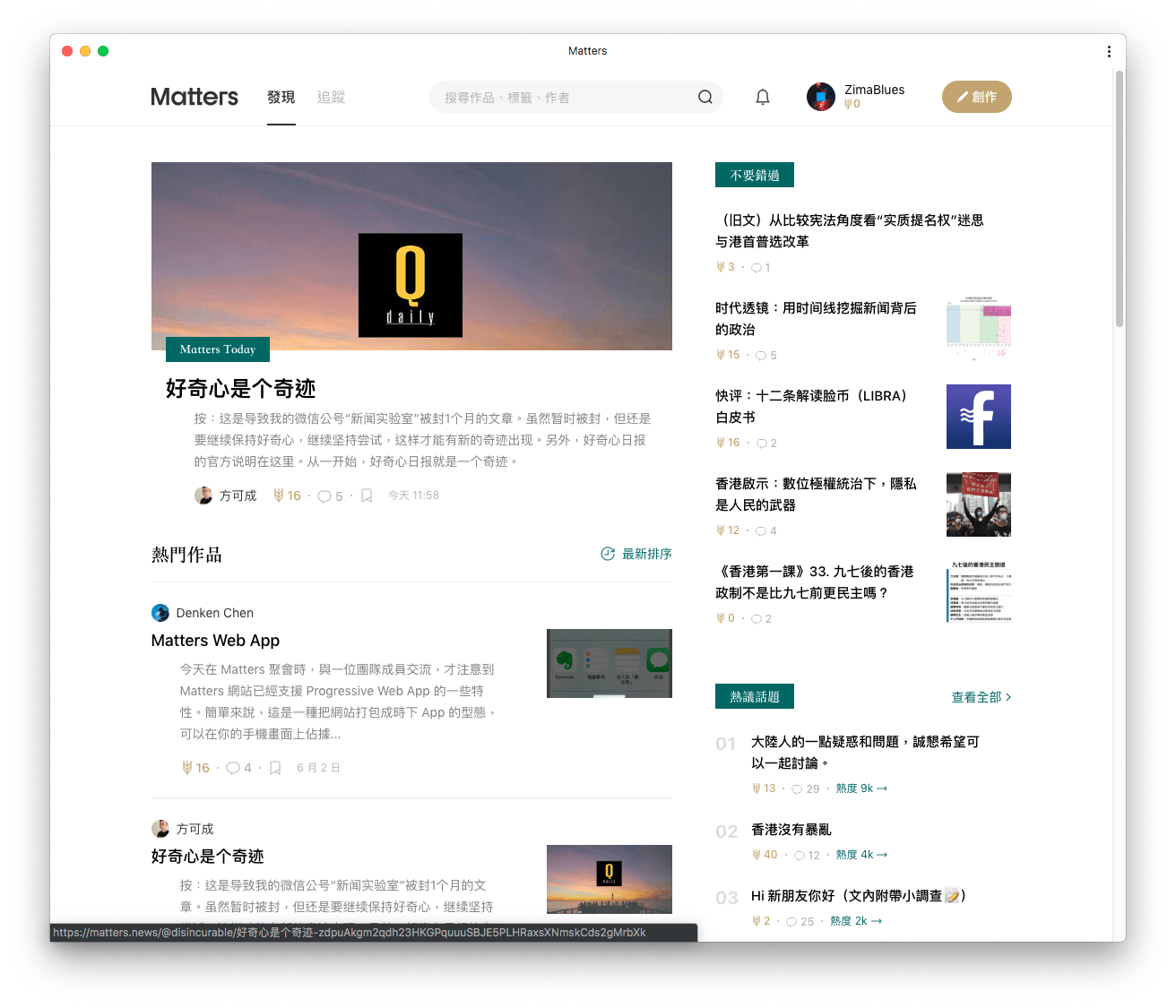The image size is (1176, 1008).
Task: Click the 最新排序 clock icon
Action: (608, 554)
